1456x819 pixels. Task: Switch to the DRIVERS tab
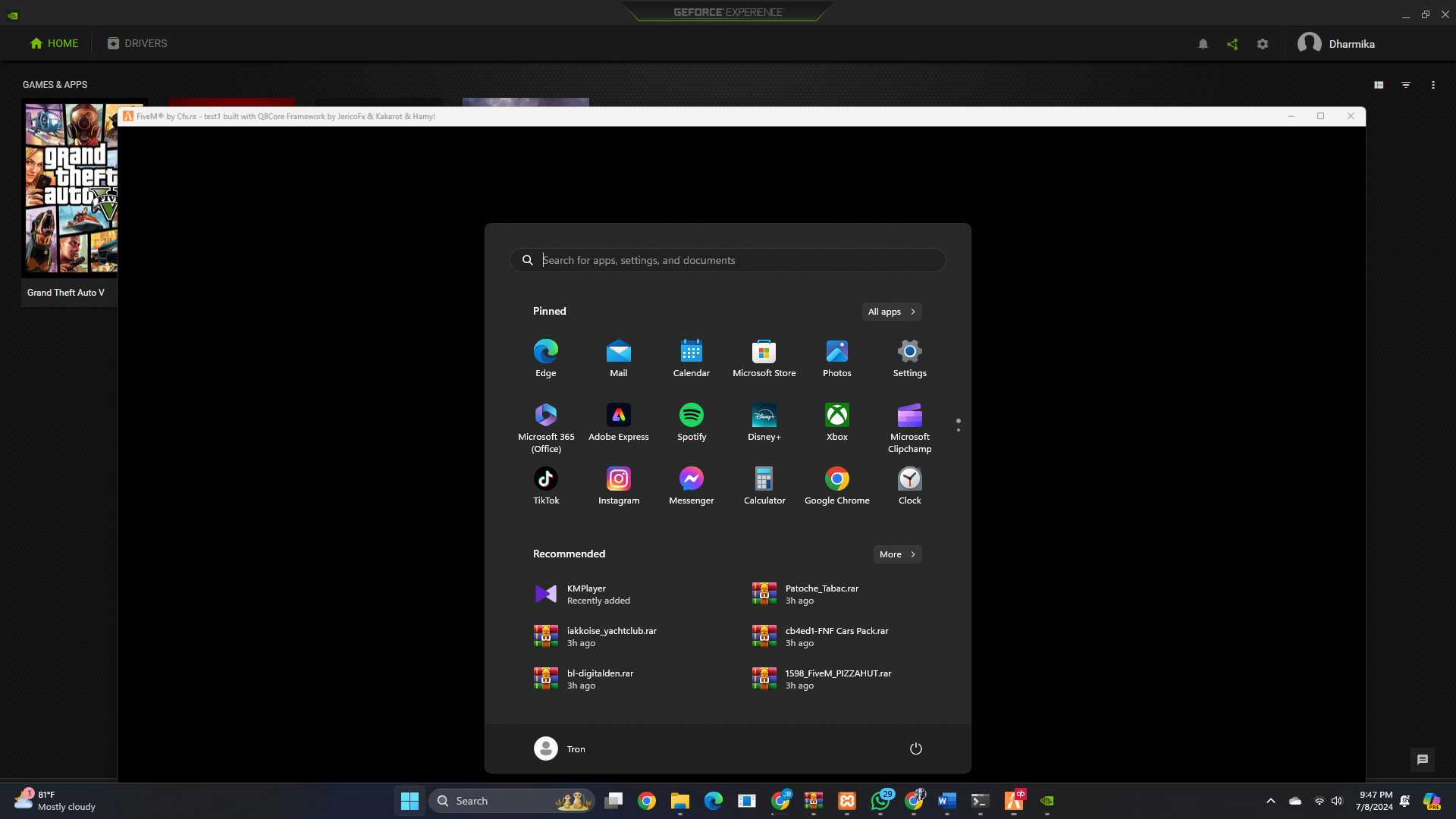click(137, 43)
